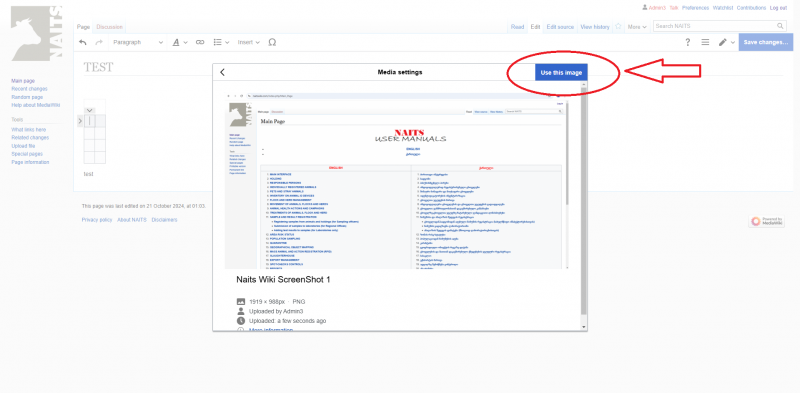Click the insert Link chain icon
Image resolution: width=800 pixels, height=393 pixels.
click(x=200, y=42)
